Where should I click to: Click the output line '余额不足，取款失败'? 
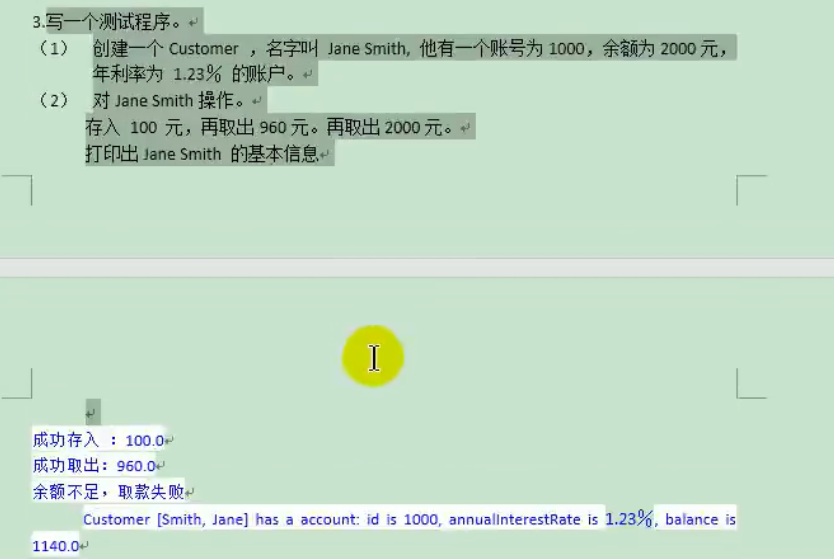(108, 491)
